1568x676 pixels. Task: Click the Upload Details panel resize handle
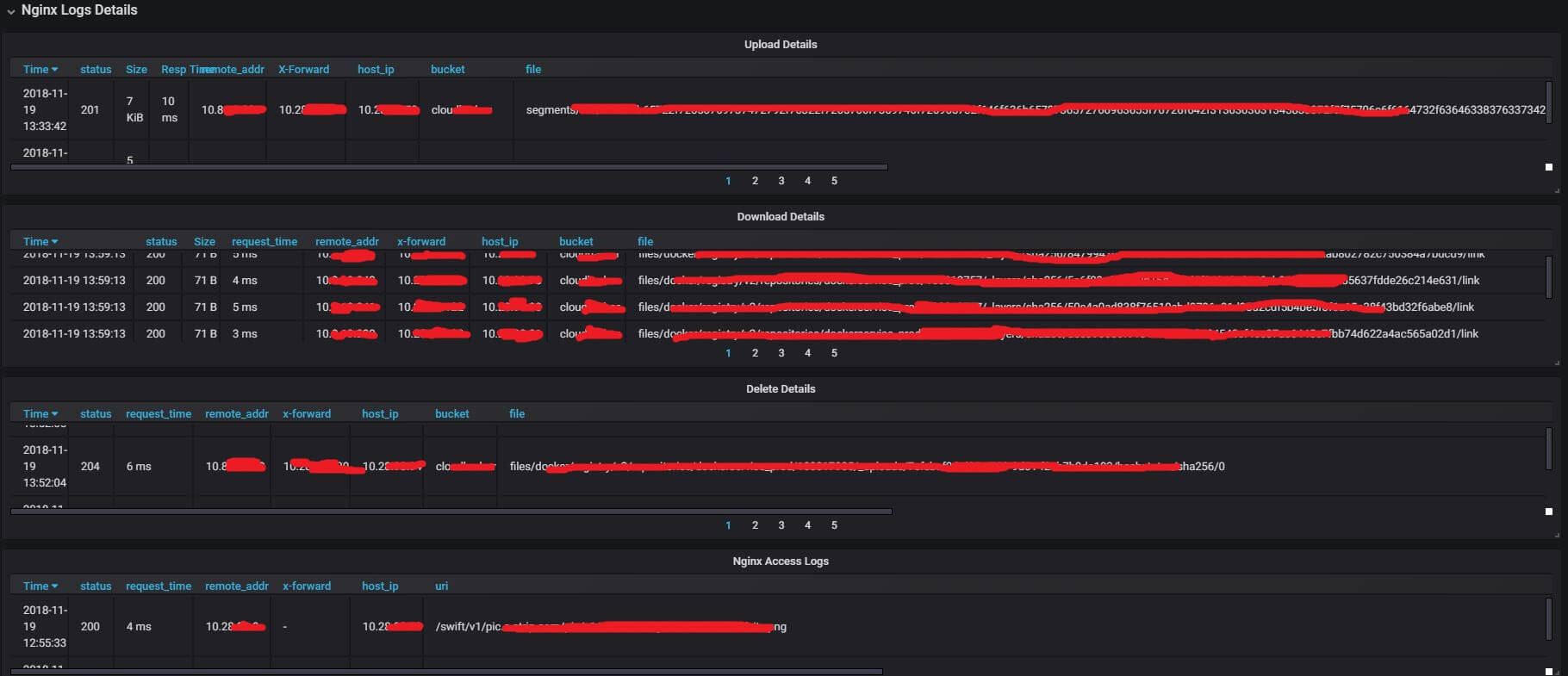[1556, 190]
